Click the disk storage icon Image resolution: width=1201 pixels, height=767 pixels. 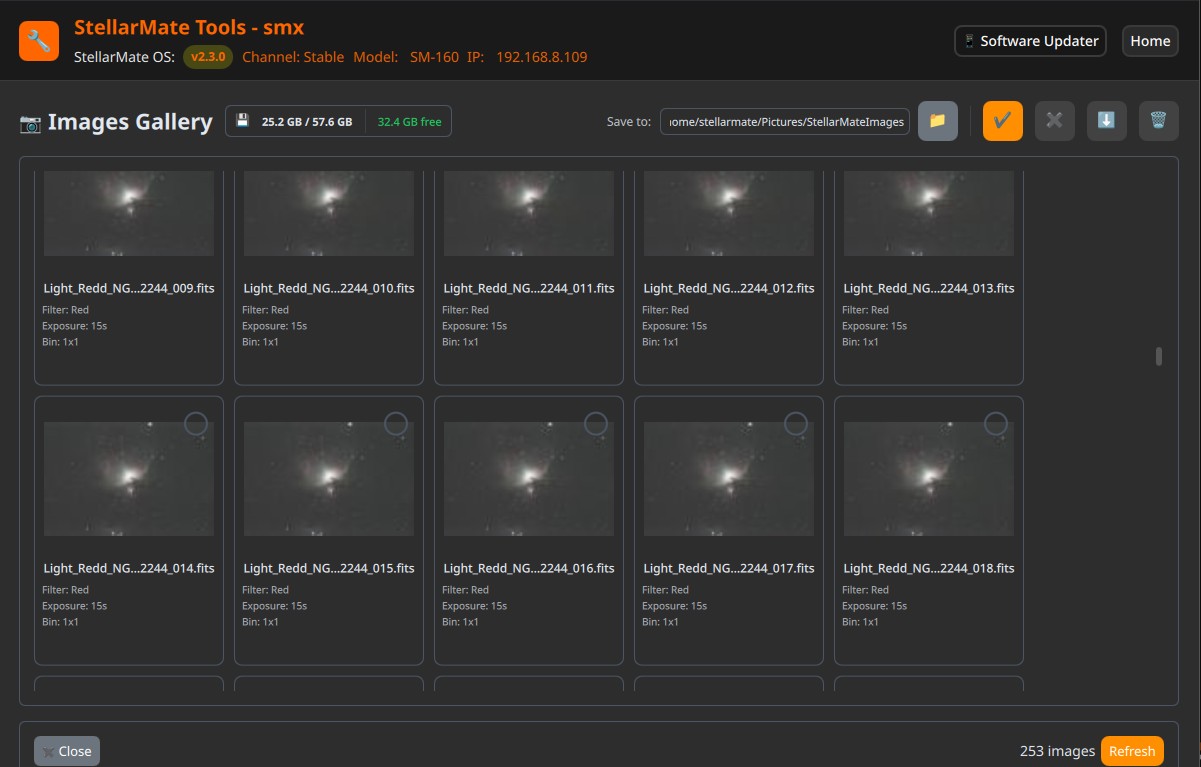[242, 121]
